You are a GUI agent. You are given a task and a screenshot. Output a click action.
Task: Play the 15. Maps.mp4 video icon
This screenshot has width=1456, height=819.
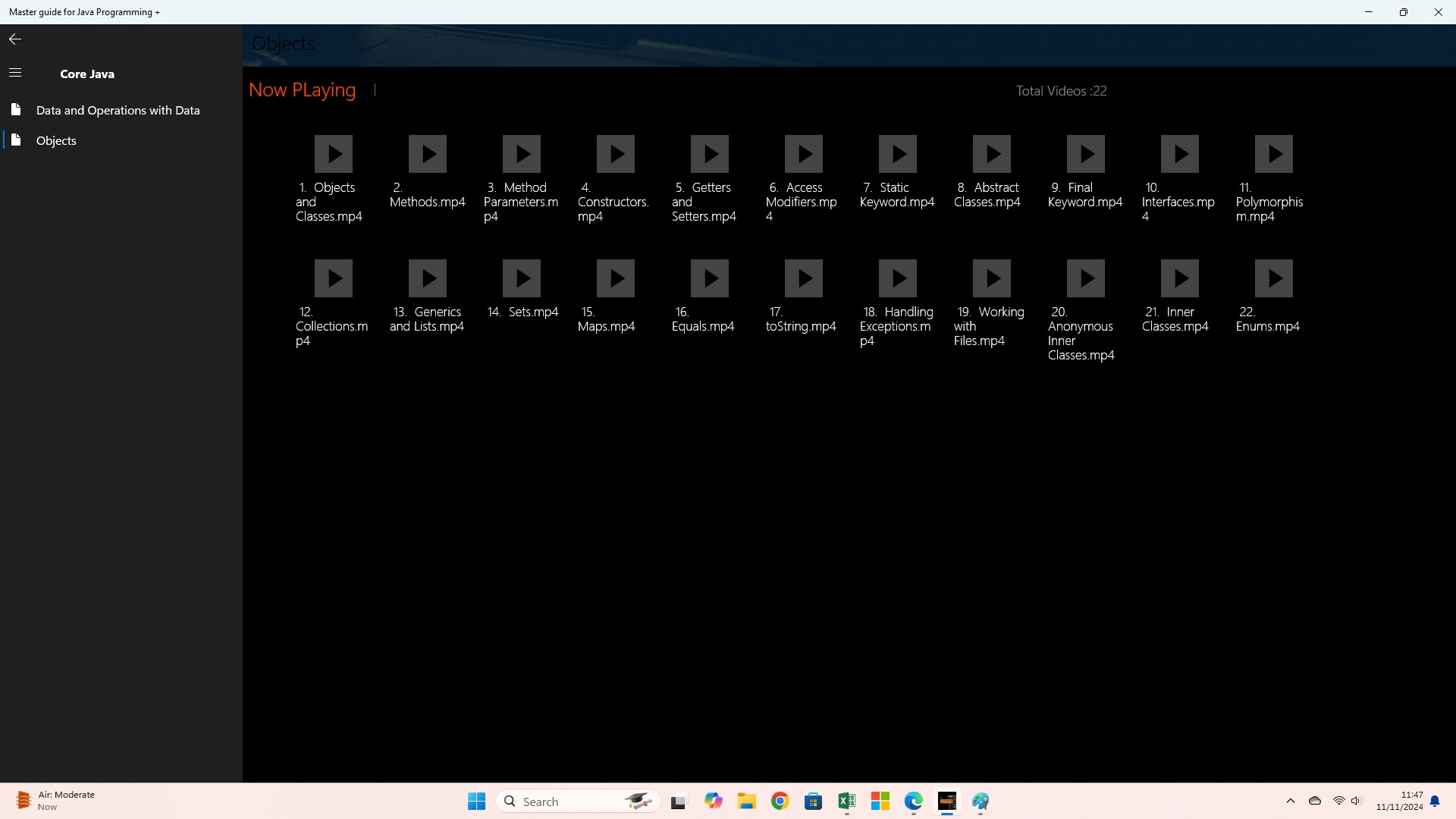tap(616, 278)
